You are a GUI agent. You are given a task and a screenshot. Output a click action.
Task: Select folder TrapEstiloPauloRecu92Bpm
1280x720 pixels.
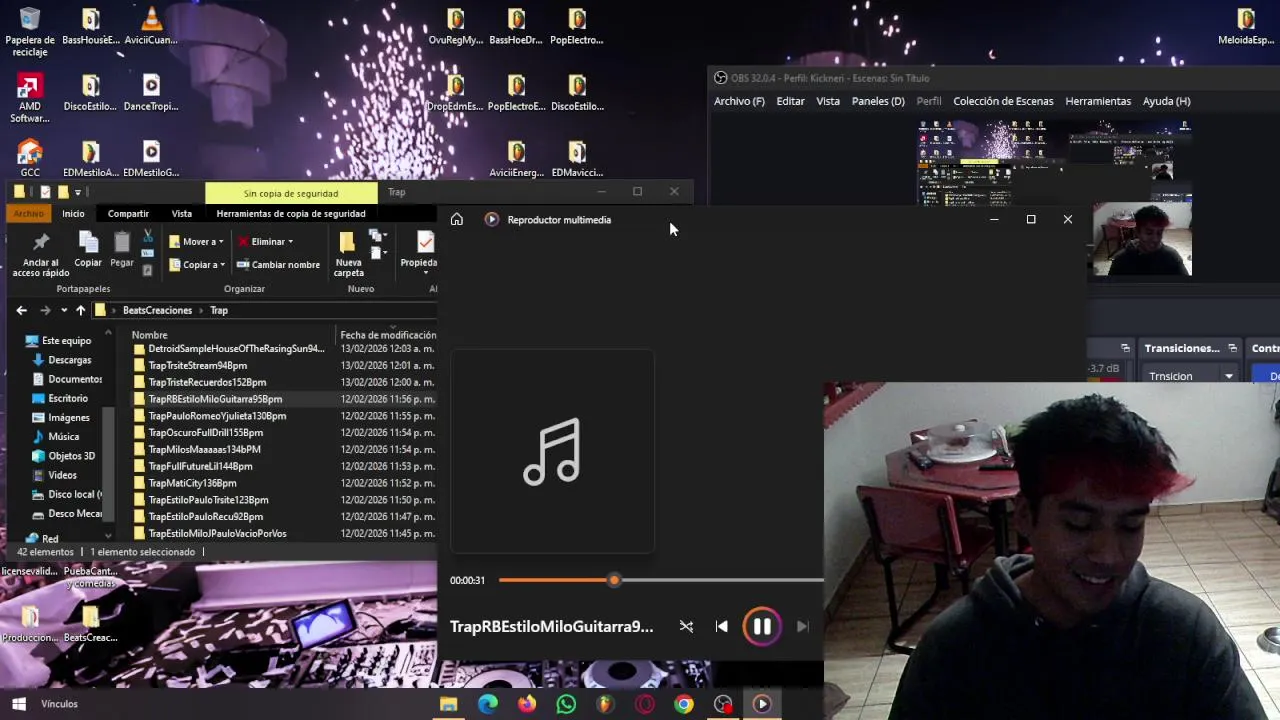[x=205, y=516]
